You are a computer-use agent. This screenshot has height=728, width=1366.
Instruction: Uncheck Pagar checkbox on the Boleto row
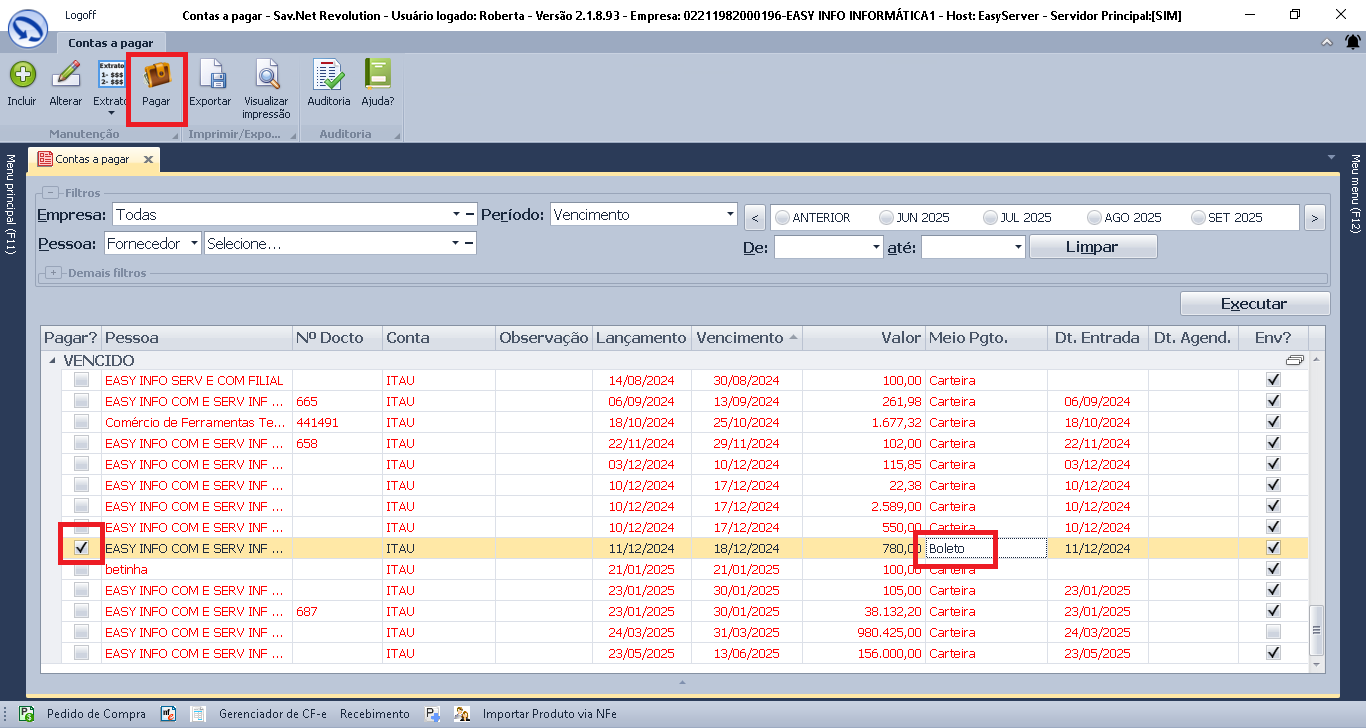[x=82, y=548]
